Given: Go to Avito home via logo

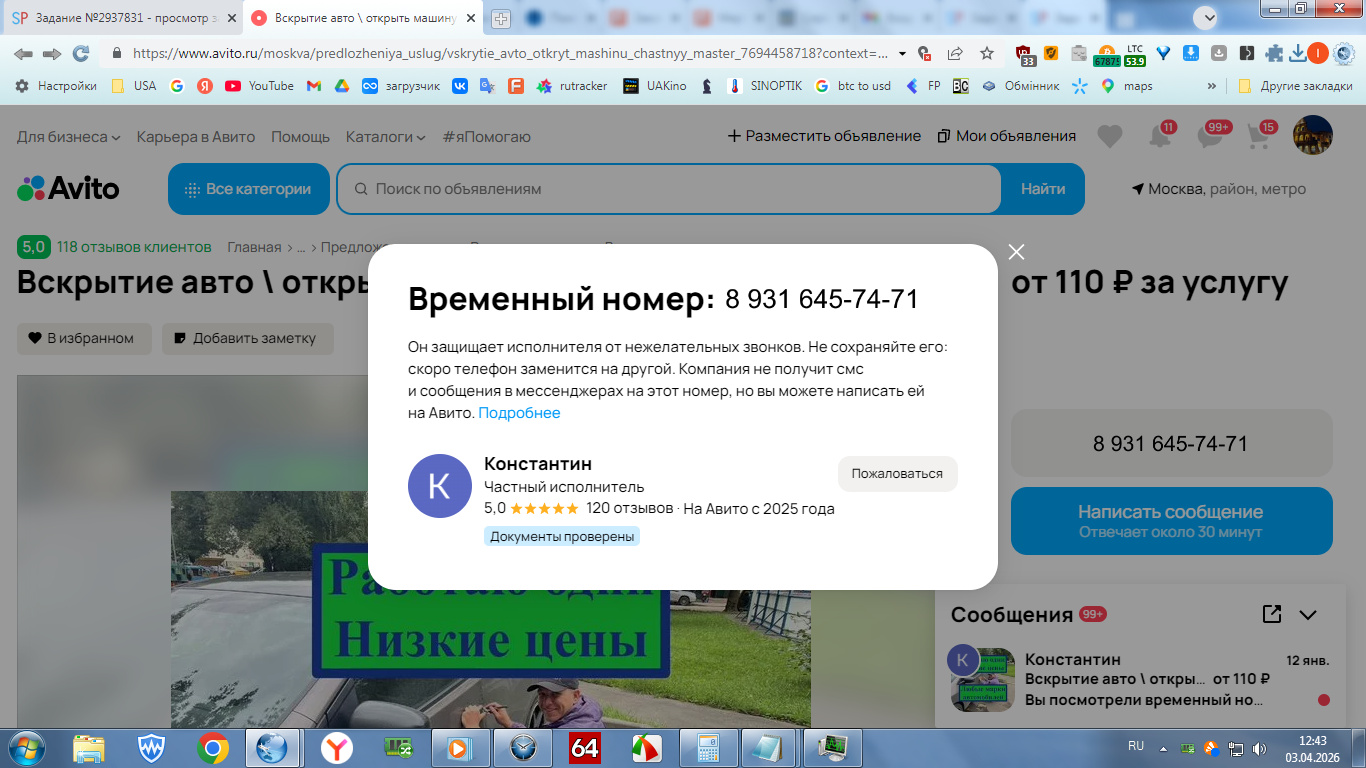Looking at the screenshot, I should pos(68,189).
